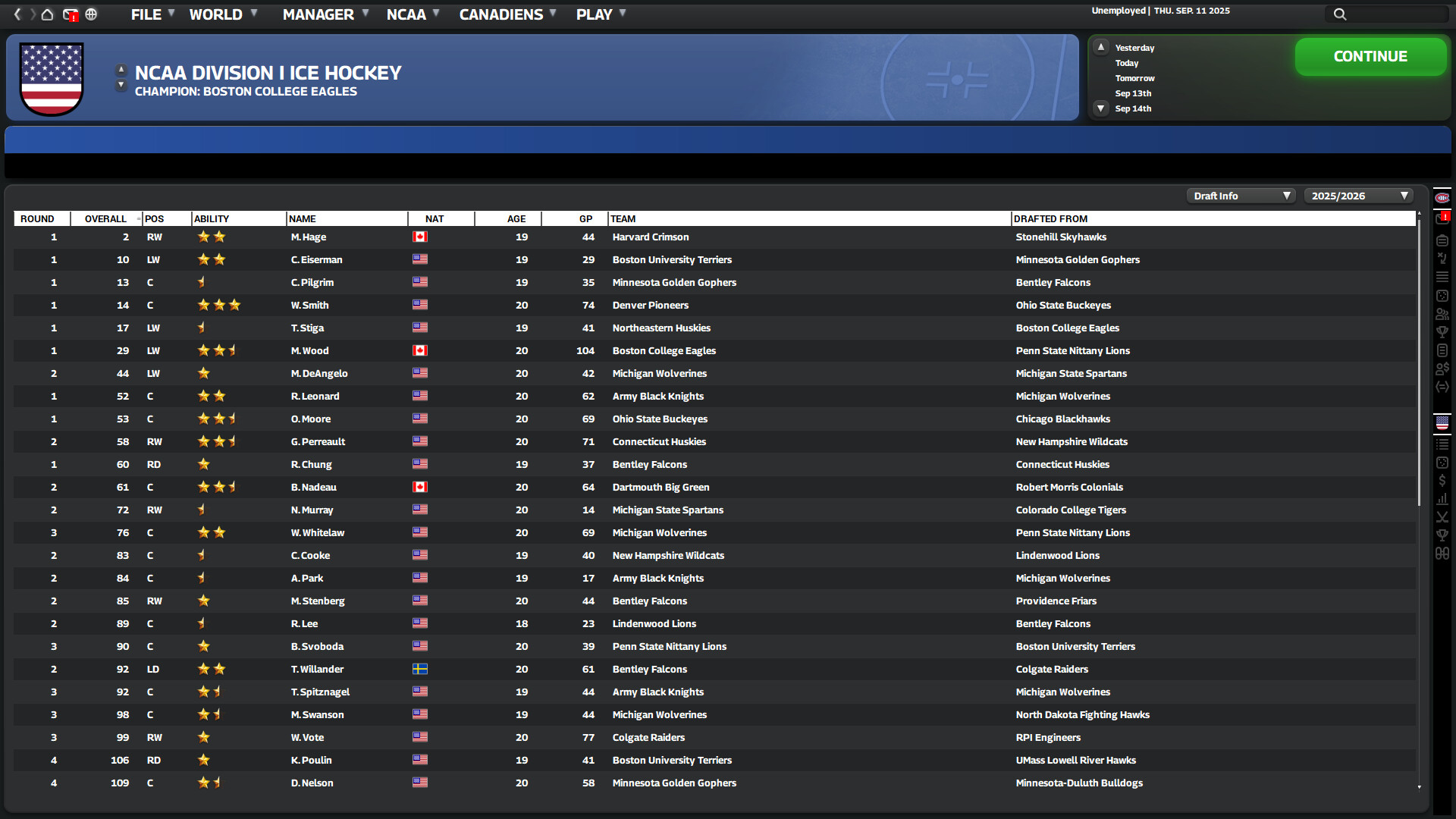Click the back navigation arrow
The image size is (1456, 819).
tap(17, 14)
